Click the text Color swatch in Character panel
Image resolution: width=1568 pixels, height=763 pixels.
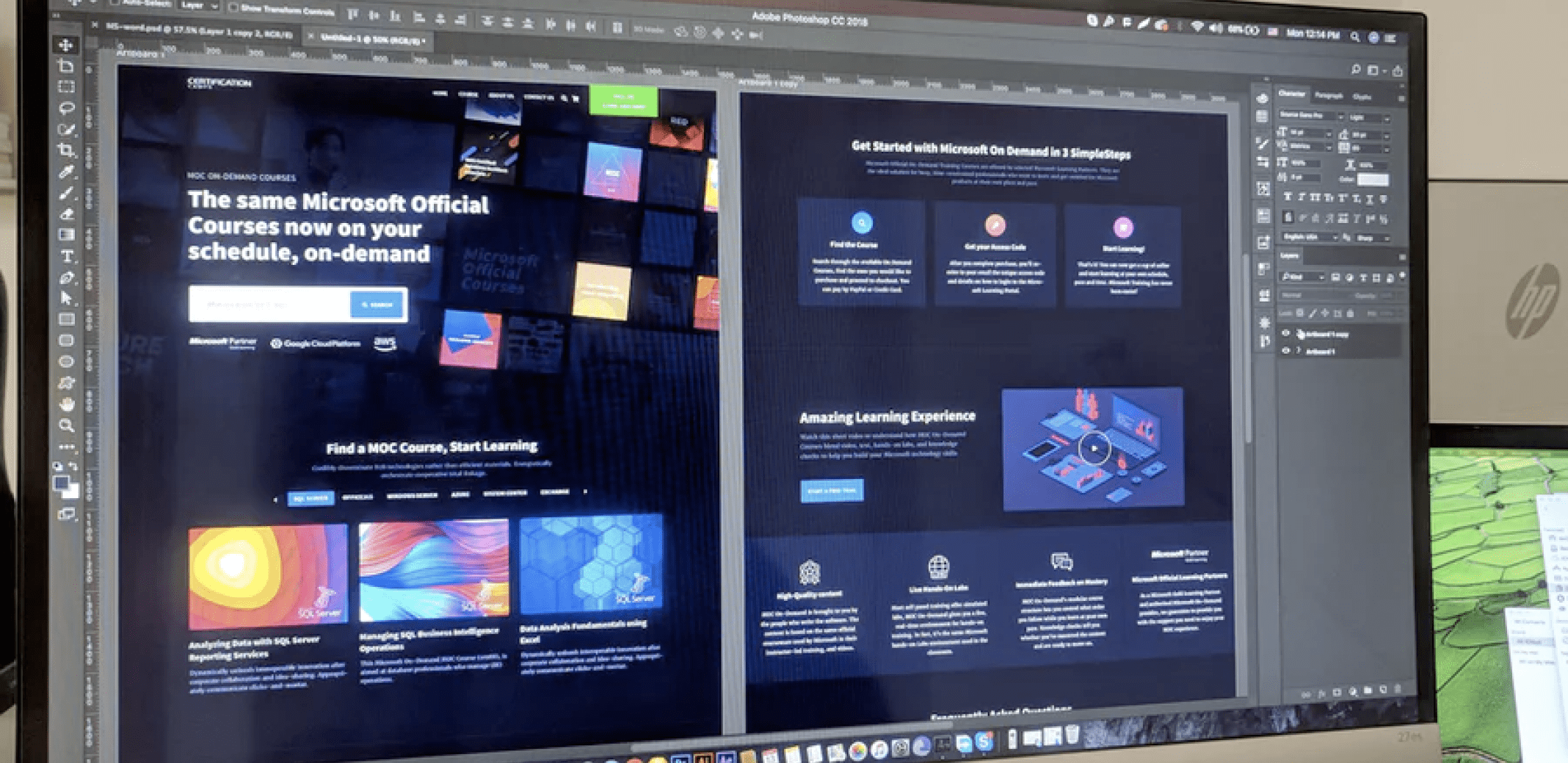[1373, 180]
